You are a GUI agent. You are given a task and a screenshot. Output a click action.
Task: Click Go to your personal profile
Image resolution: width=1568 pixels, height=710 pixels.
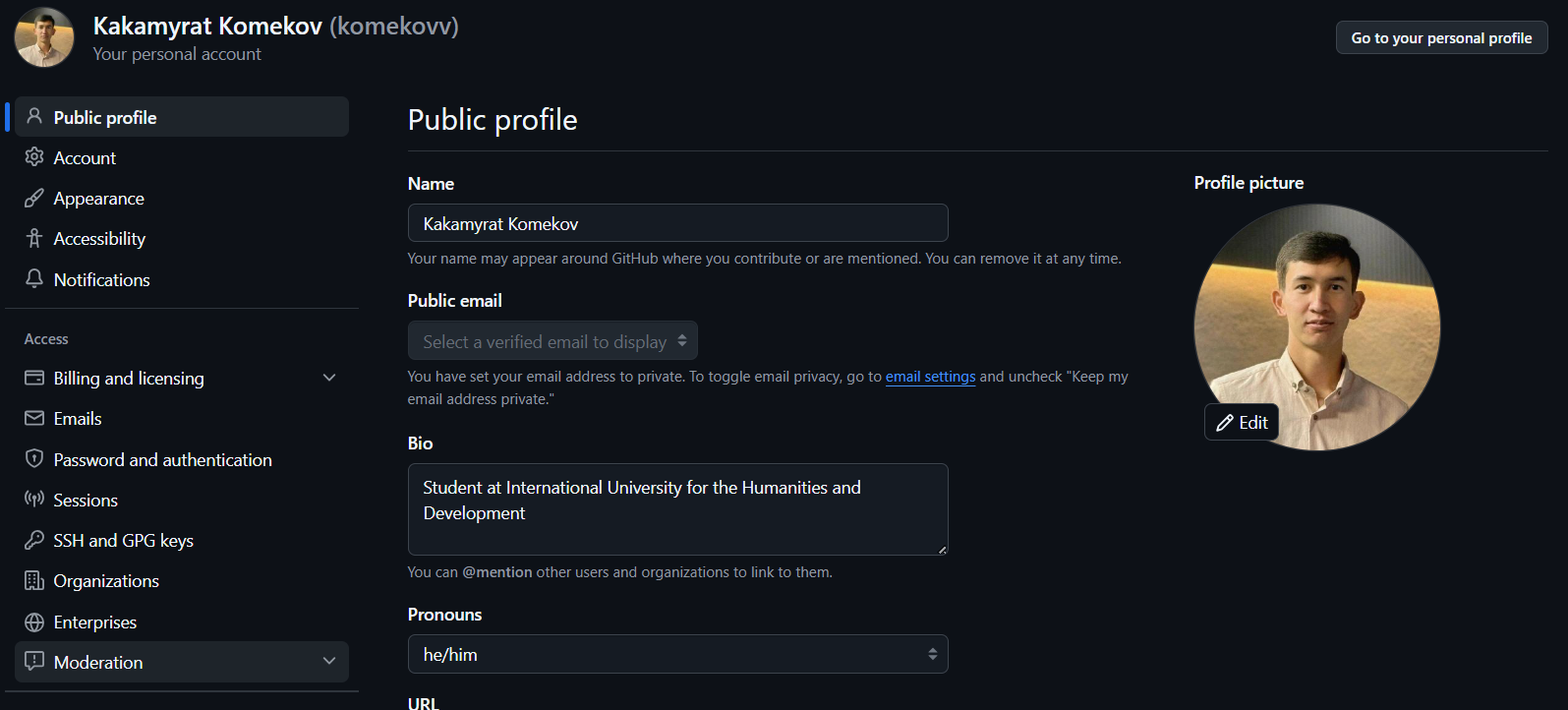point(1441,37)
